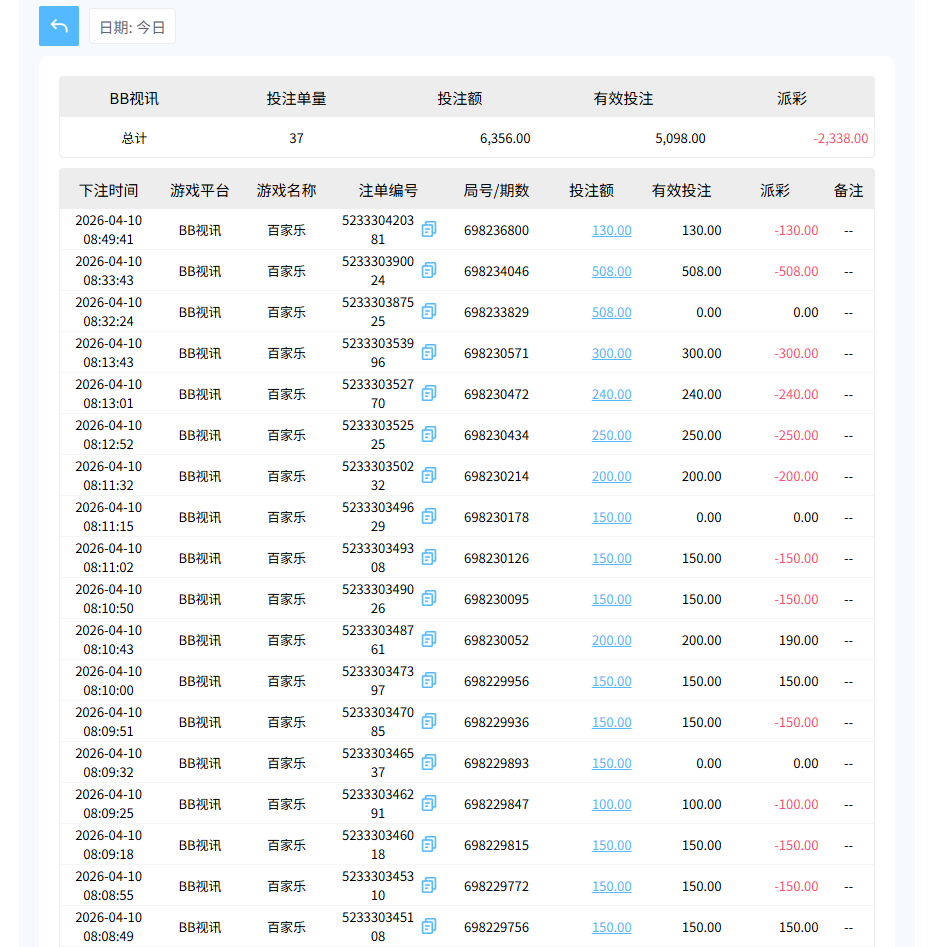The height and width of the screenshot is (947, 934).
Task: Open 200.00 bet link for round 698230052
Action: point(611,639)
